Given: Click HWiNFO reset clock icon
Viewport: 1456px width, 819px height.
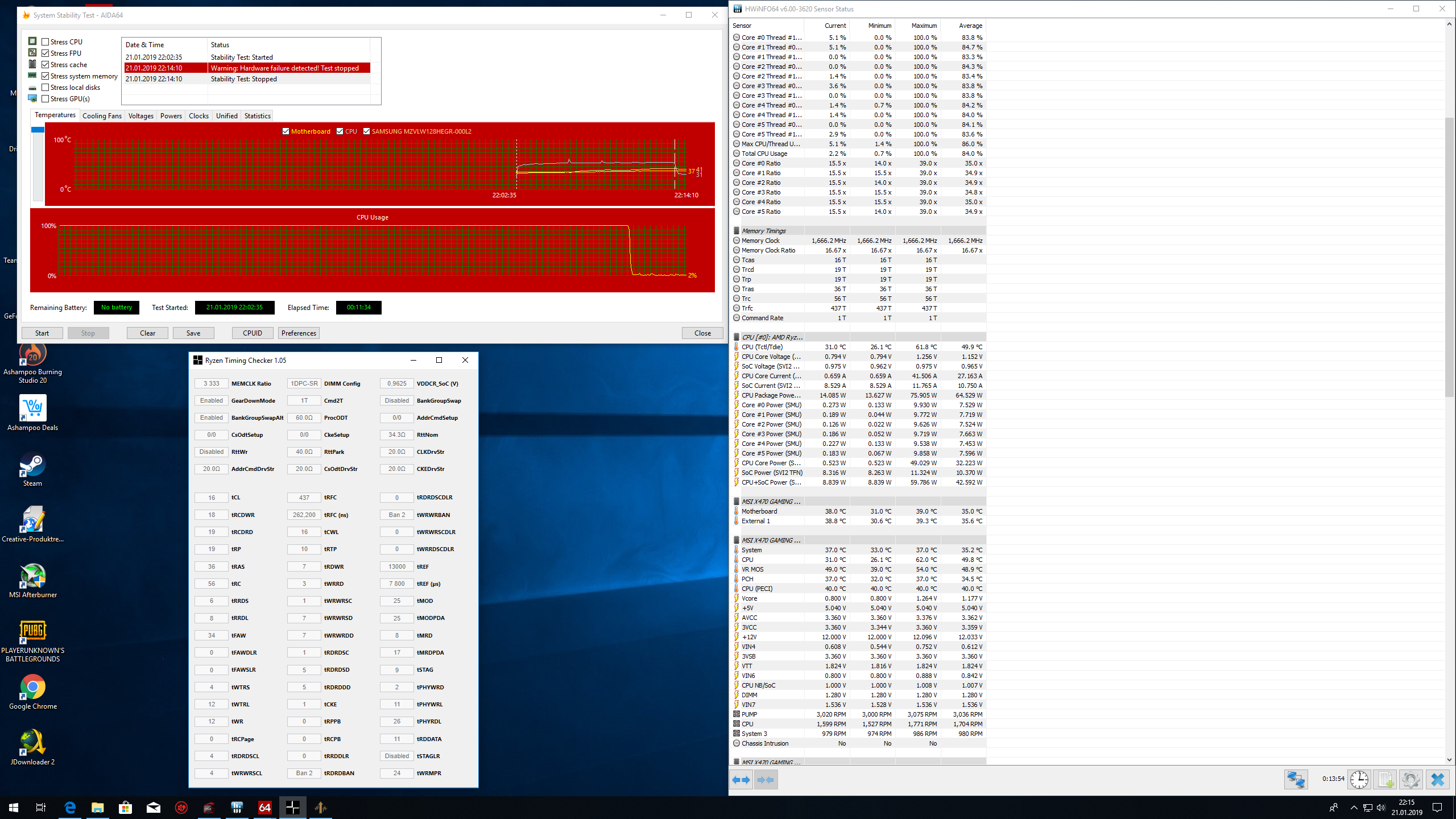Looking at the screenshot, I should [1359, 779].
